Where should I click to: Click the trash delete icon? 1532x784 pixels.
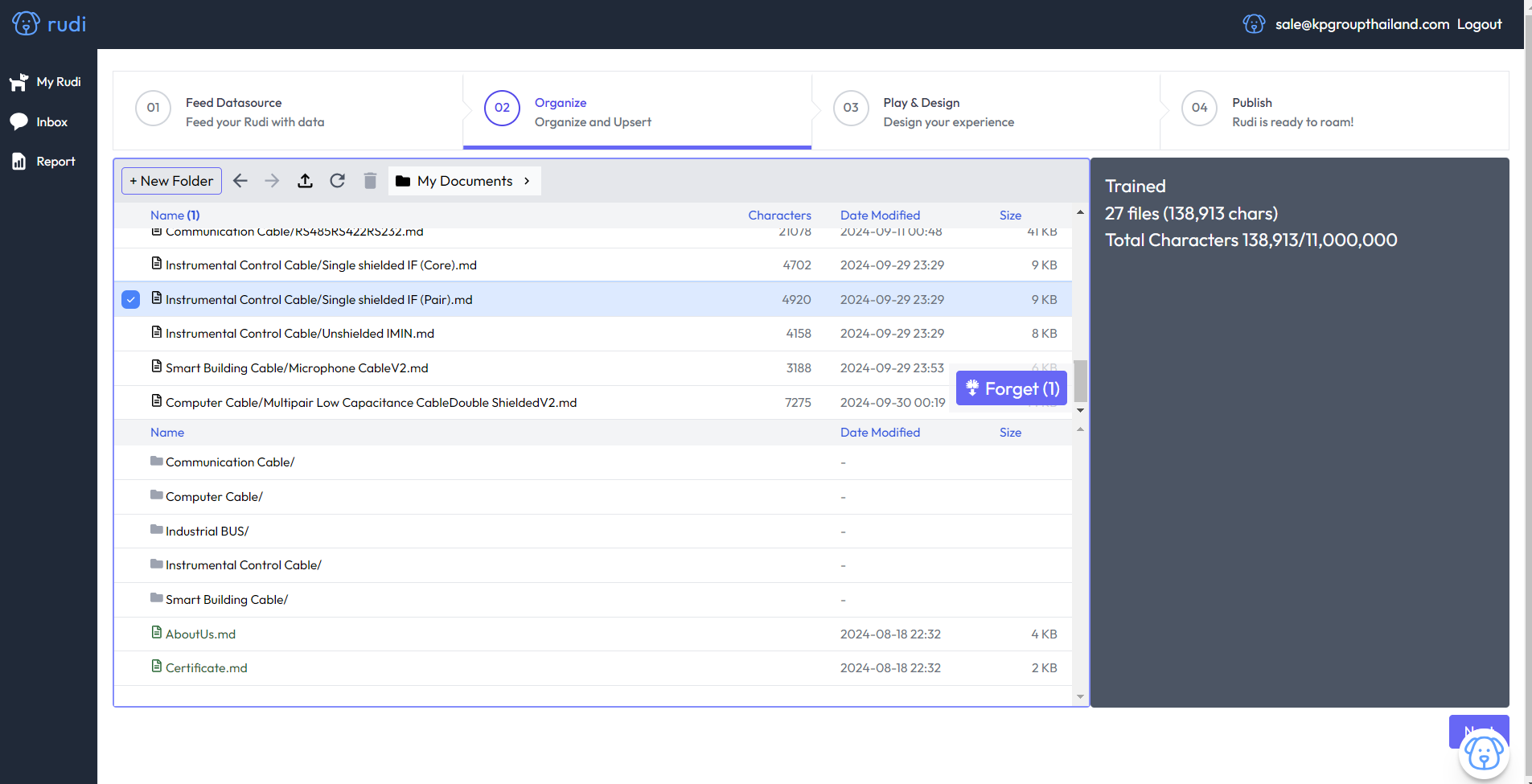(x=370, y=181)
